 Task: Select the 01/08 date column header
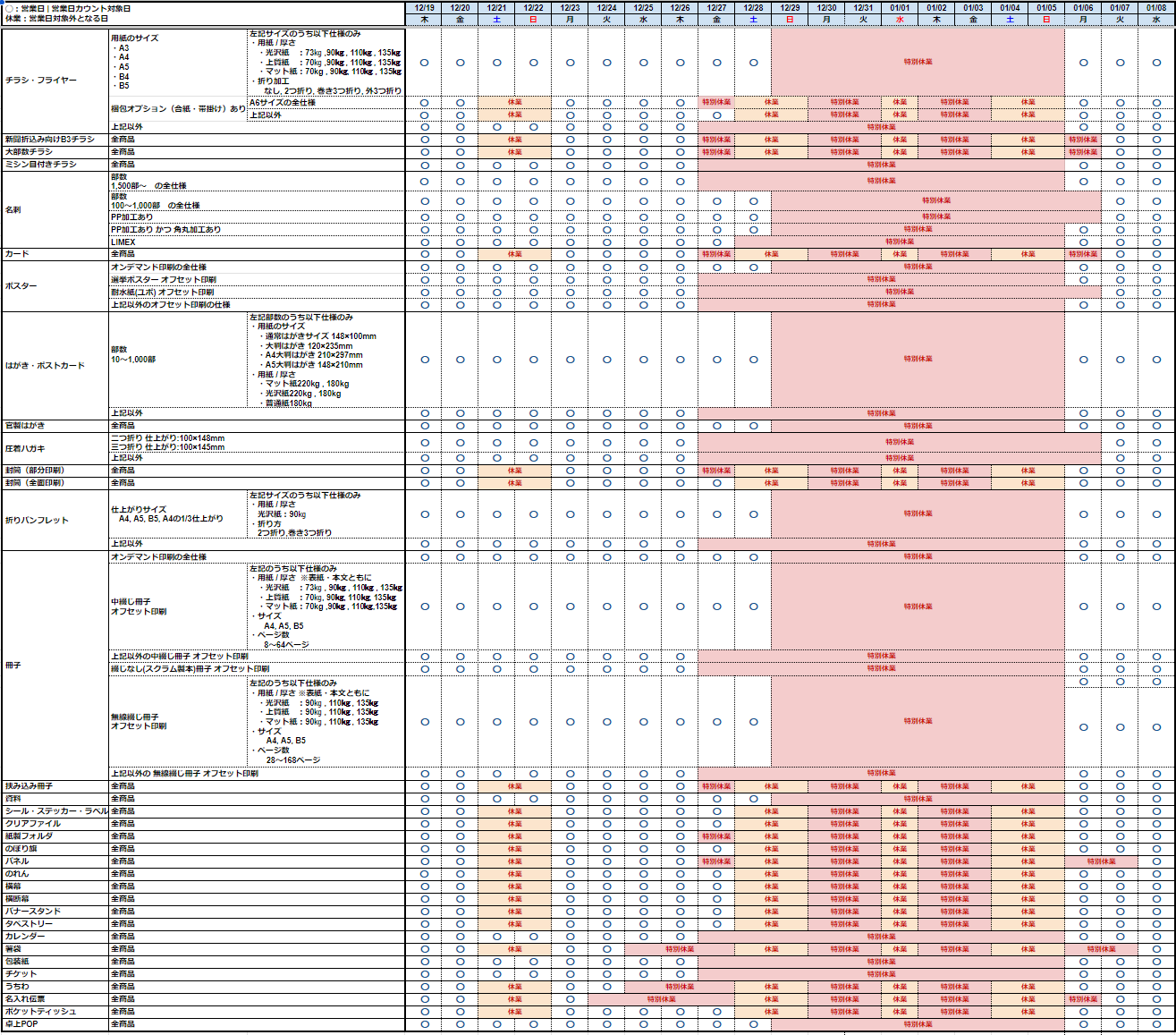click(x=1156, y=8)
